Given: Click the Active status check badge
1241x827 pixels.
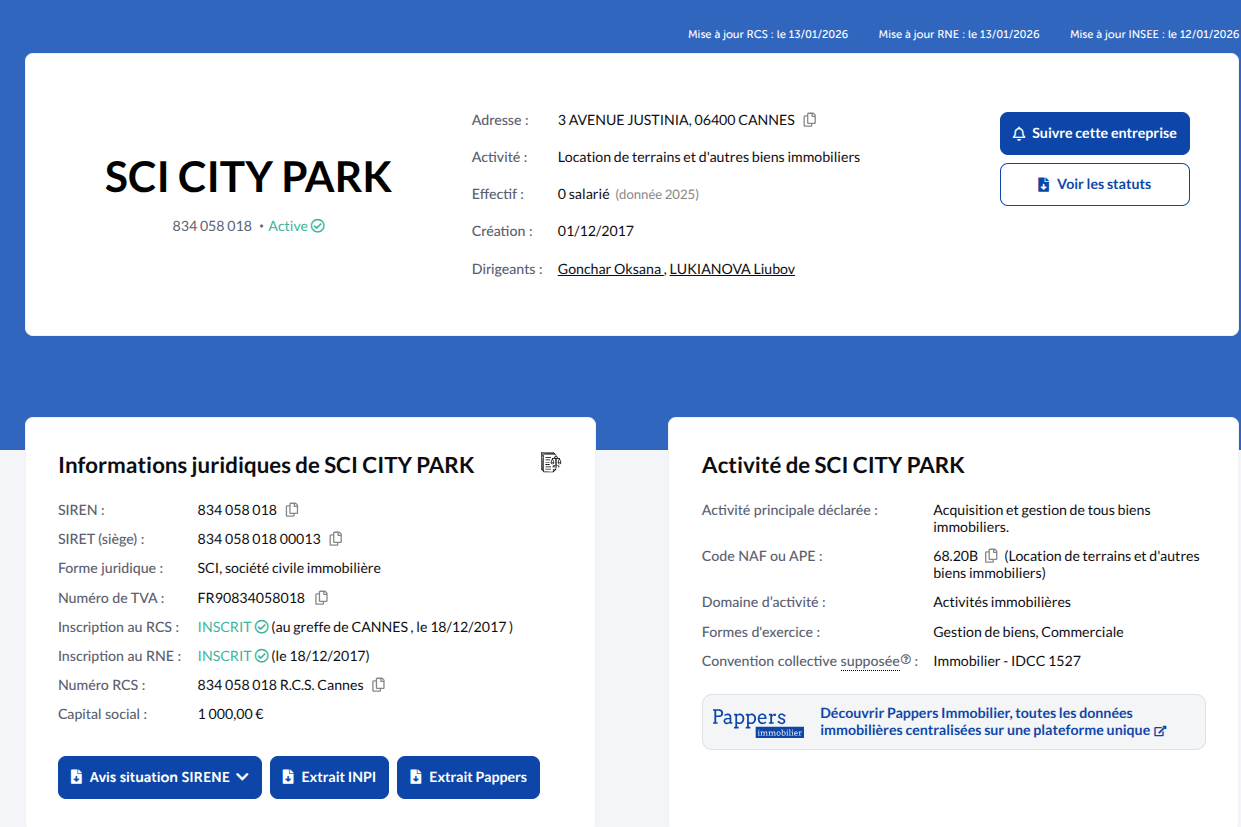Looking at the screenshot, I should tap(318, 226).
